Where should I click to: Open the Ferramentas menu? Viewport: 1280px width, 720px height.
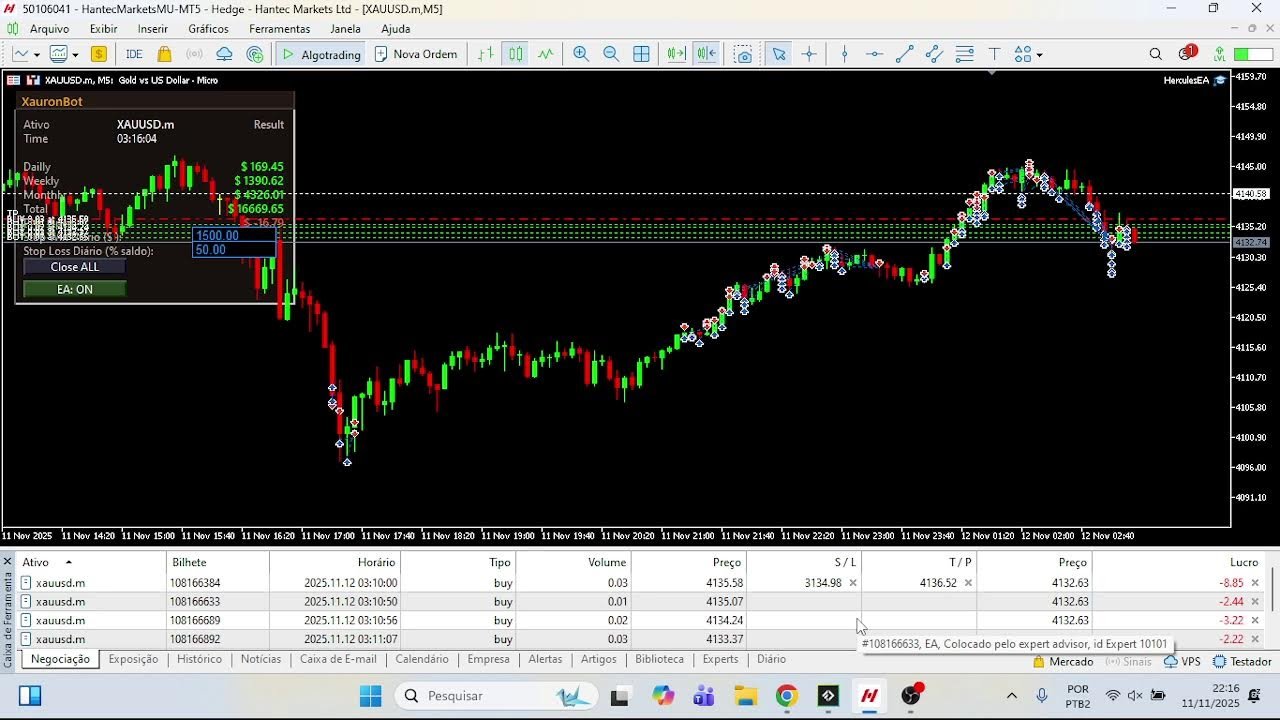(x=280, y=29)
